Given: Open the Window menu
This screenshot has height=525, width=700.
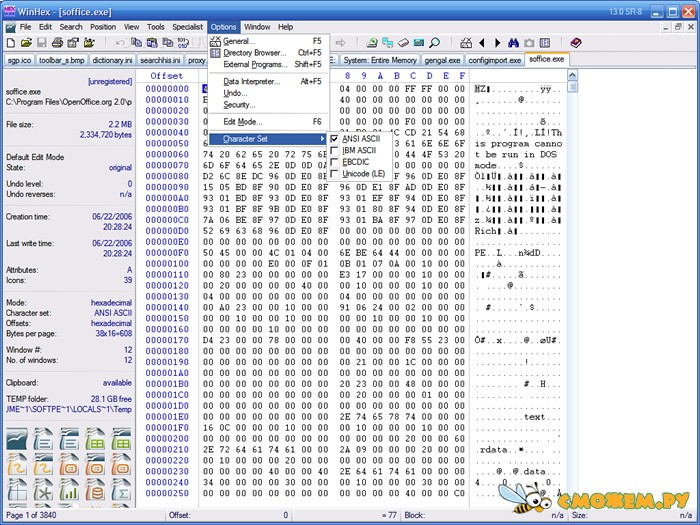Looking at the screenshot, I should pyautogui.click(x=257, y=27).
